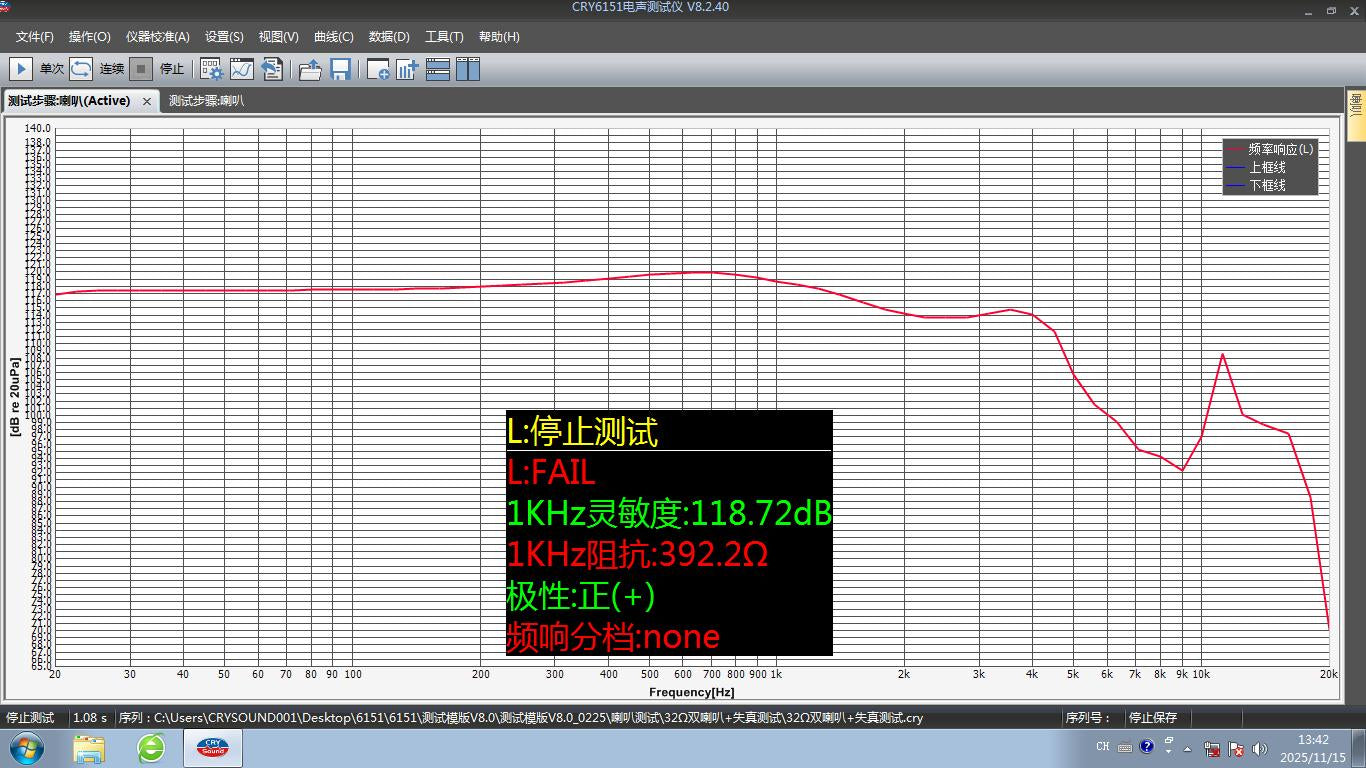Screen dimensions: 1366x768
Task: Run a single test with the 单次 play icon
Action: click(x=20, y=69)
